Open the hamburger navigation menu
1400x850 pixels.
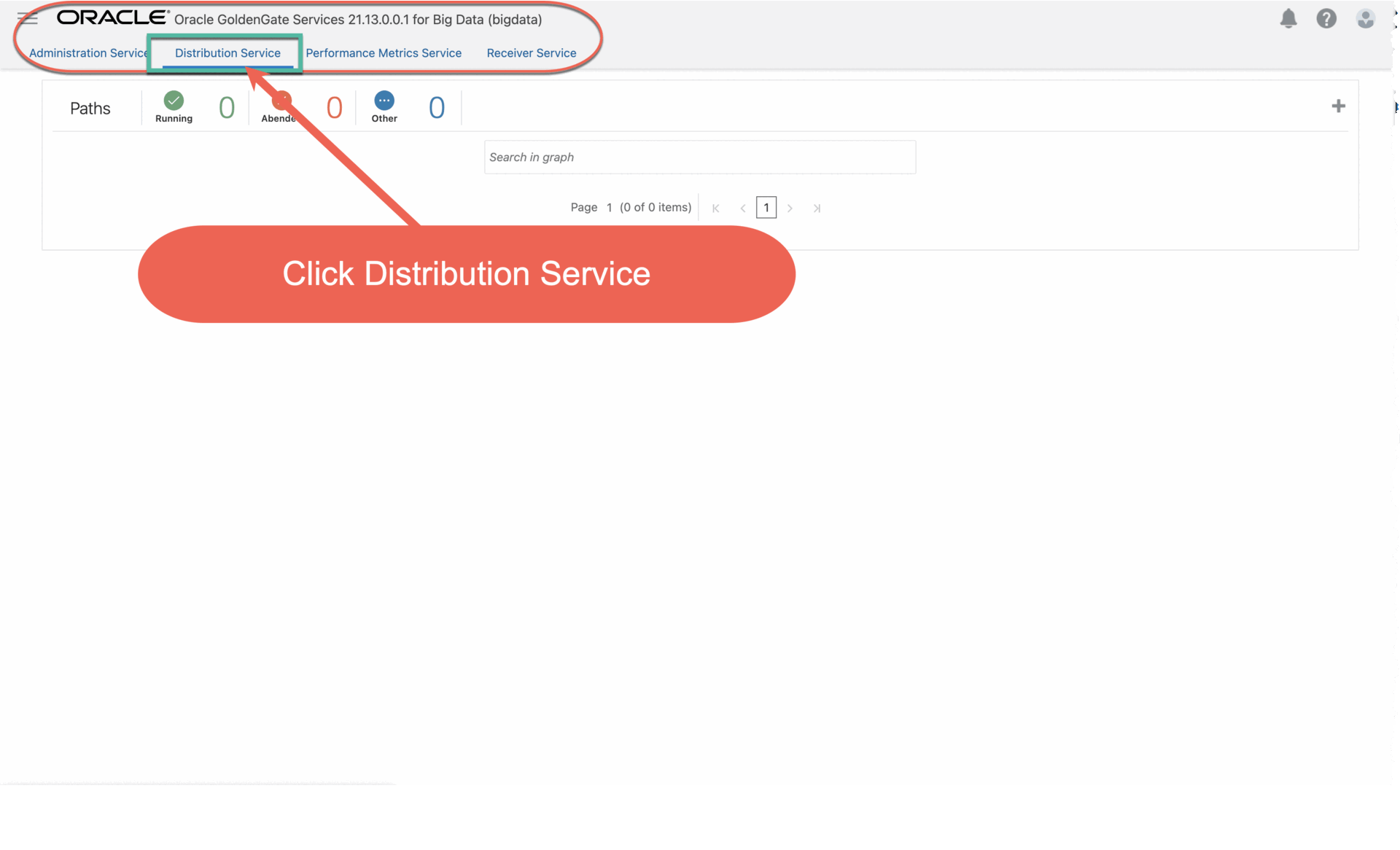(28, 18)
